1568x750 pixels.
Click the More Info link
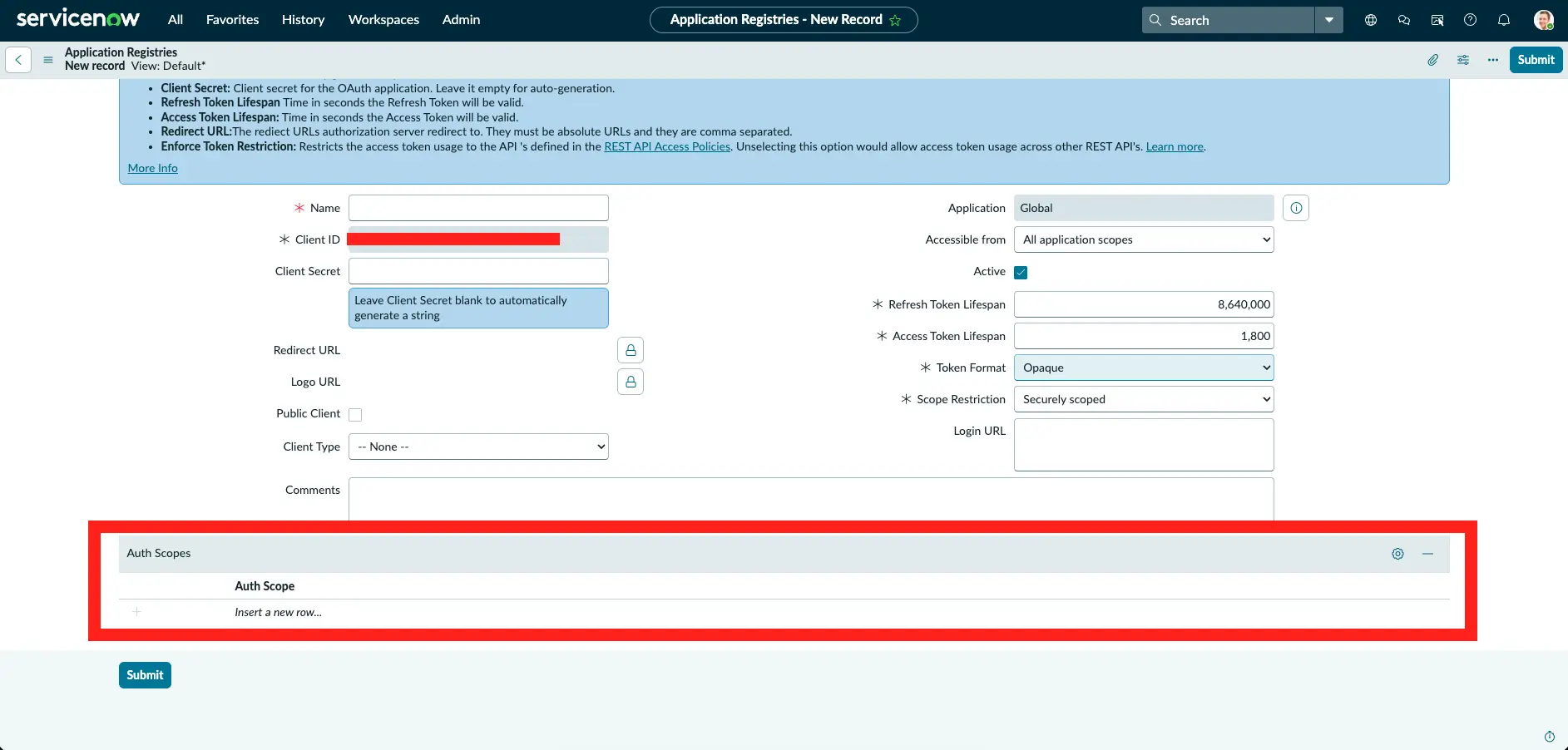point(153,168)
